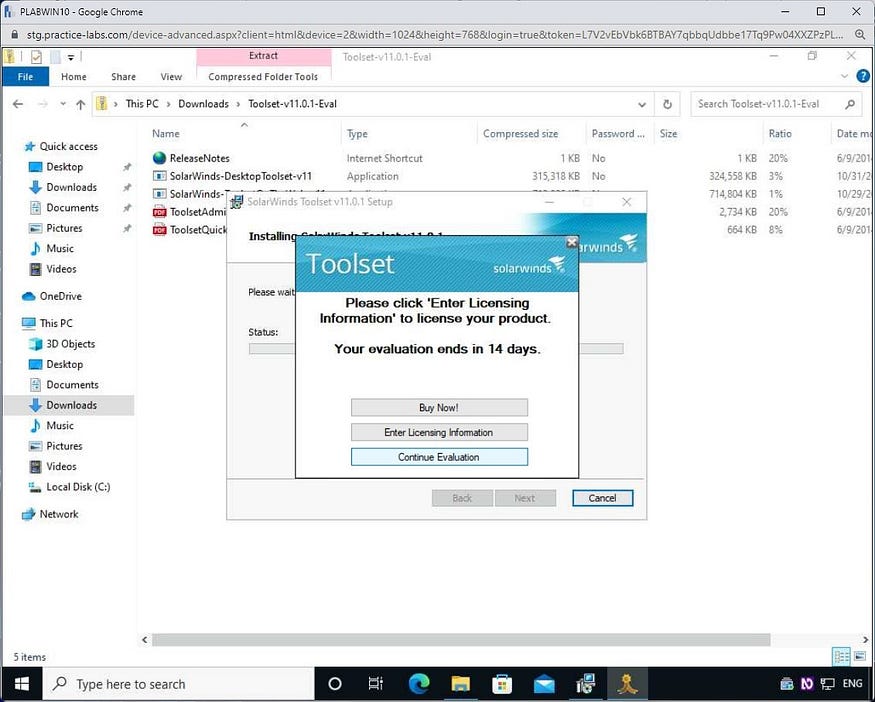Sort by the Ratio column header
Screen dimensions: 875x702
(x=780, y=134)
